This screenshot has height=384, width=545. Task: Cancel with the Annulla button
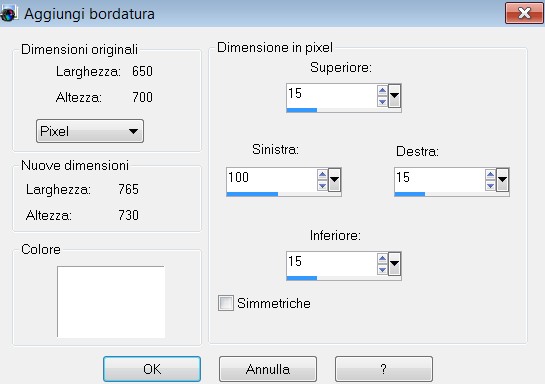tap(268, 369)
